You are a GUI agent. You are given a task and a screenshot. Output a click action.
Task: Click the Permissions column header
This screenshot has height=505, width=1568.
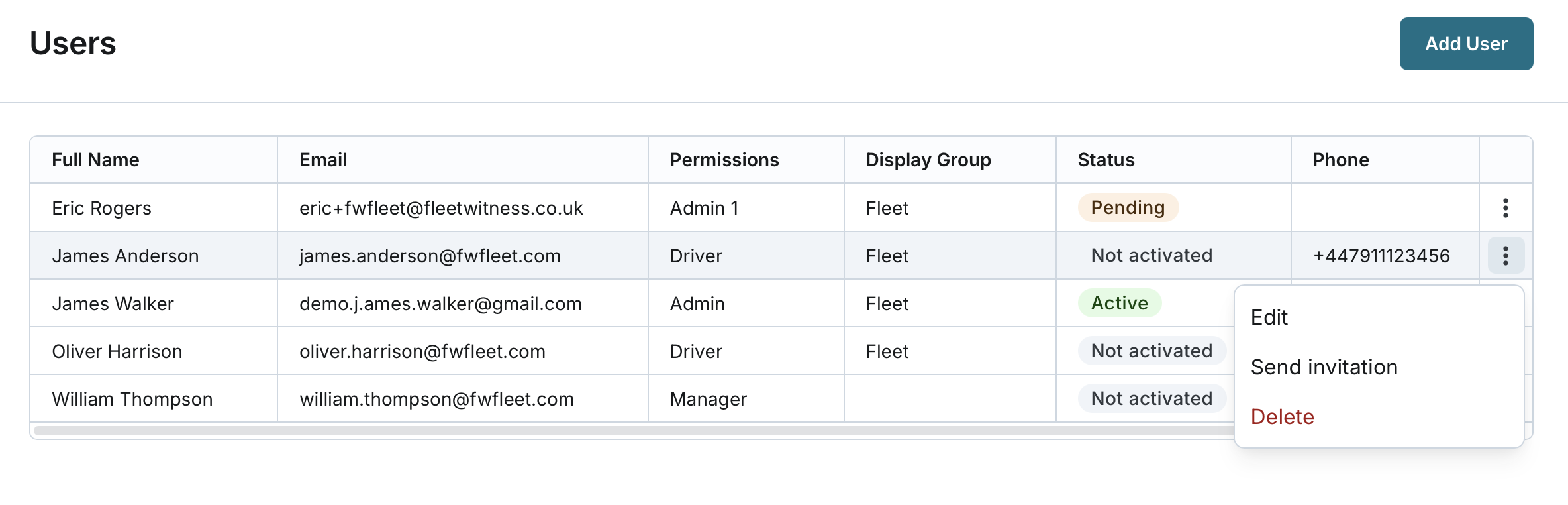coord(724,160)
